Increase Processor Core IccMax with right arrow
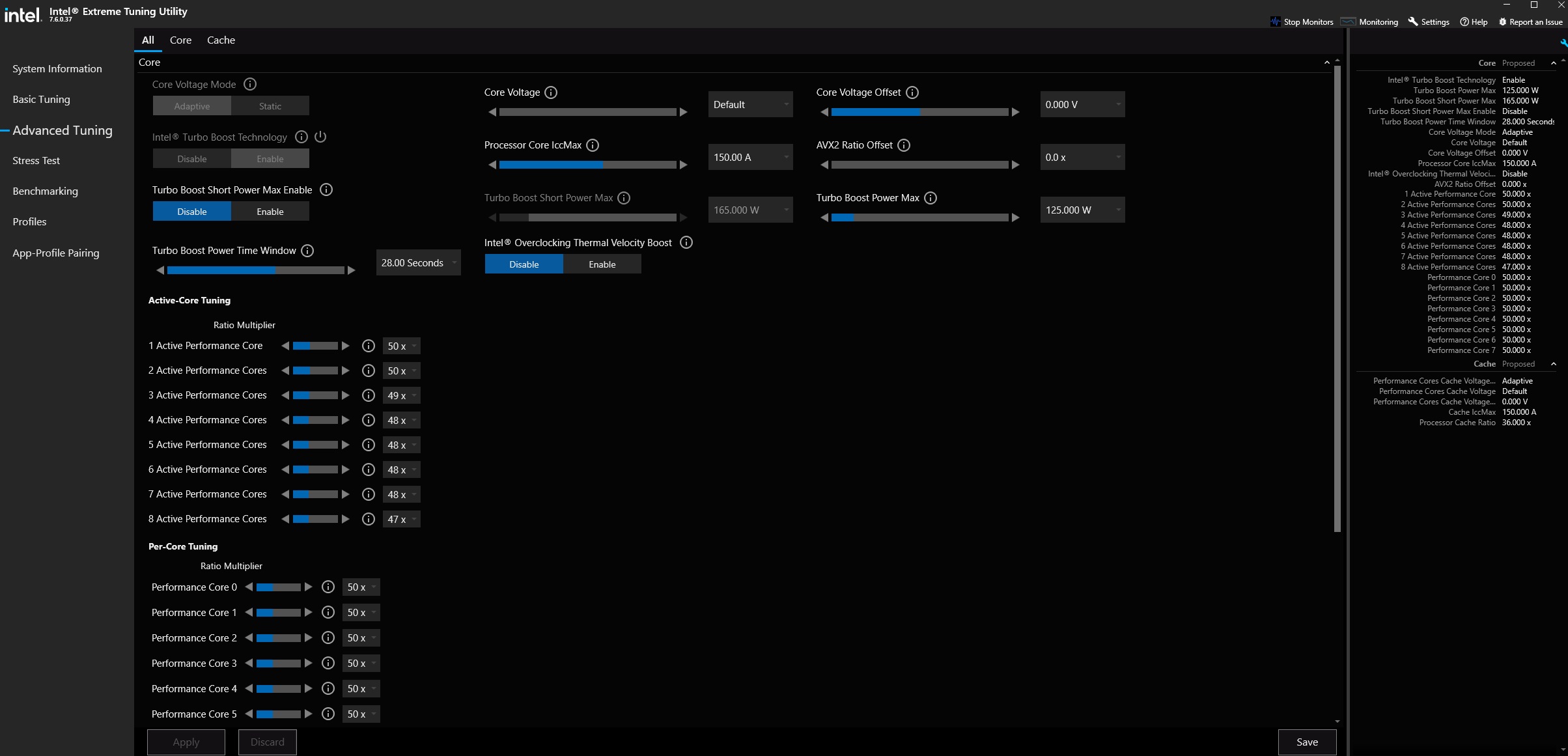The image size is (1568, 756). (x=684, y=165)
